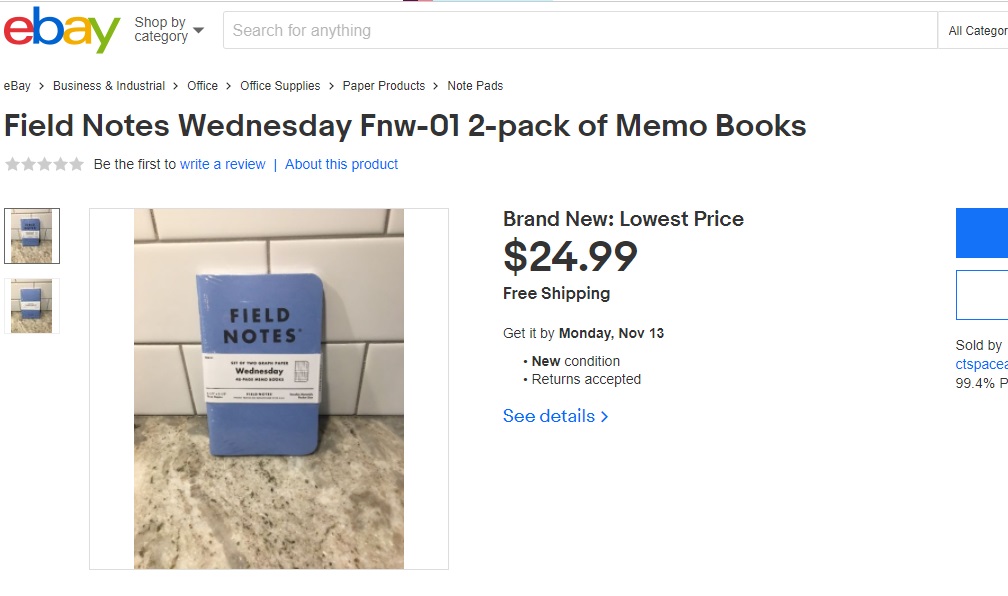Select the Note Pads breadcrumb
This screenshot has width=1008, height=596.
pos(475,86)
